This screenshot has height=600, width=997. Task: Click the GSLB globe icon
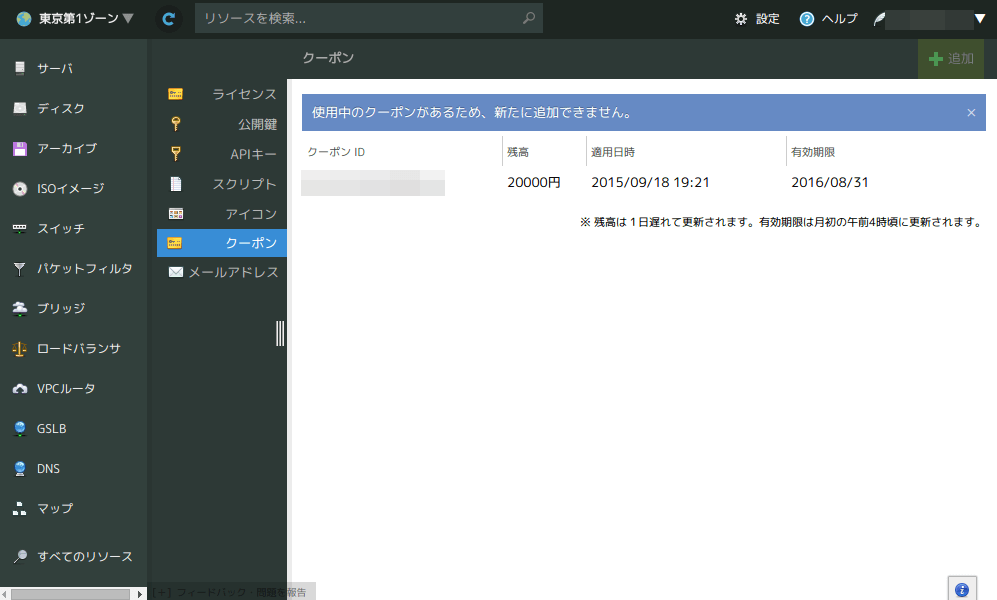[x=20, y=429]
